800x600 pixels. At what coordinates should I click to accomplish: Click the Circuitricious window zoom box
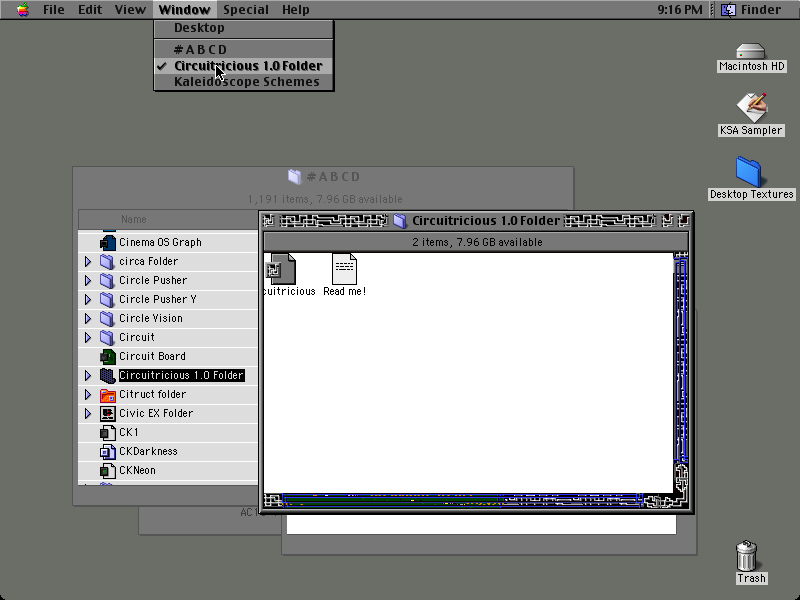(667, 221)
